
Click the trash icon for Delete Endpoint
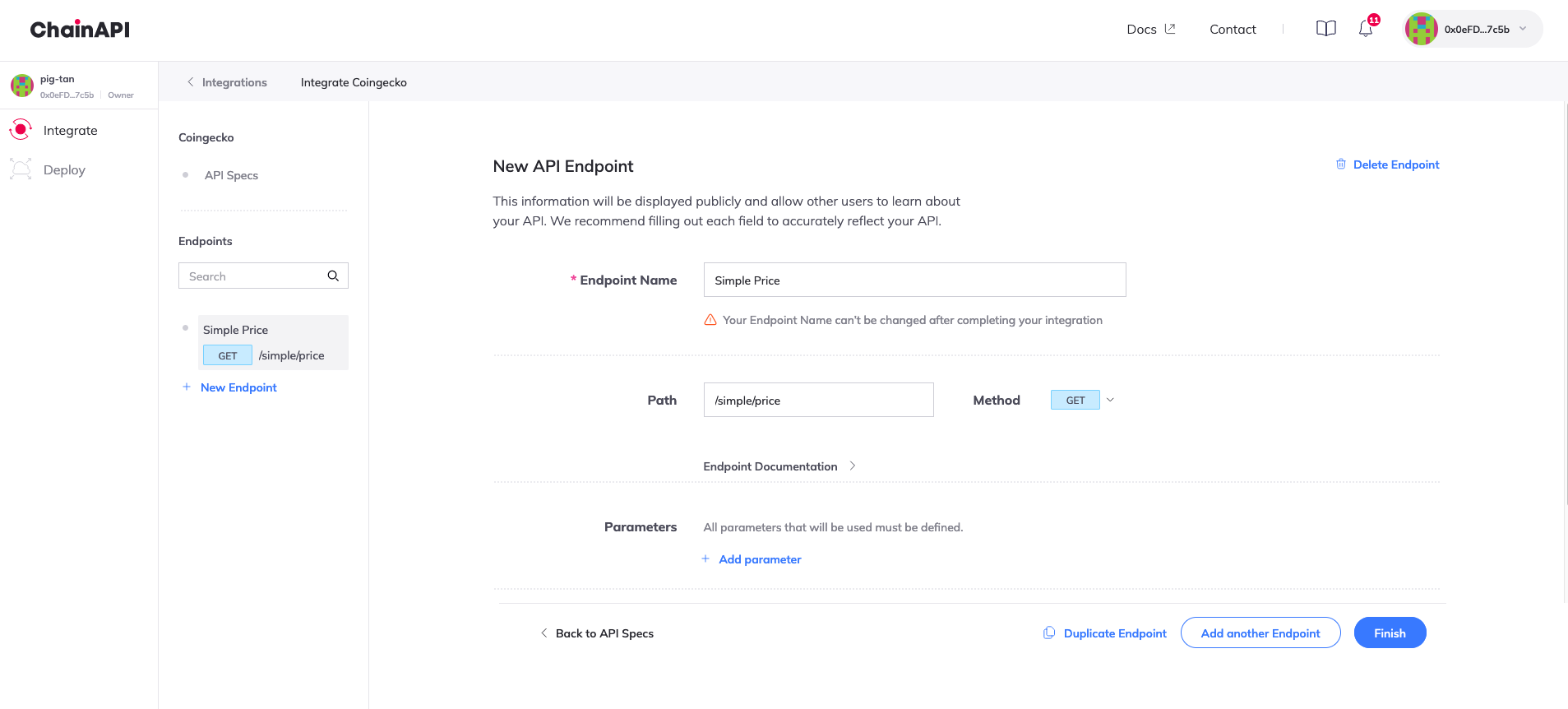point(1341,165)
